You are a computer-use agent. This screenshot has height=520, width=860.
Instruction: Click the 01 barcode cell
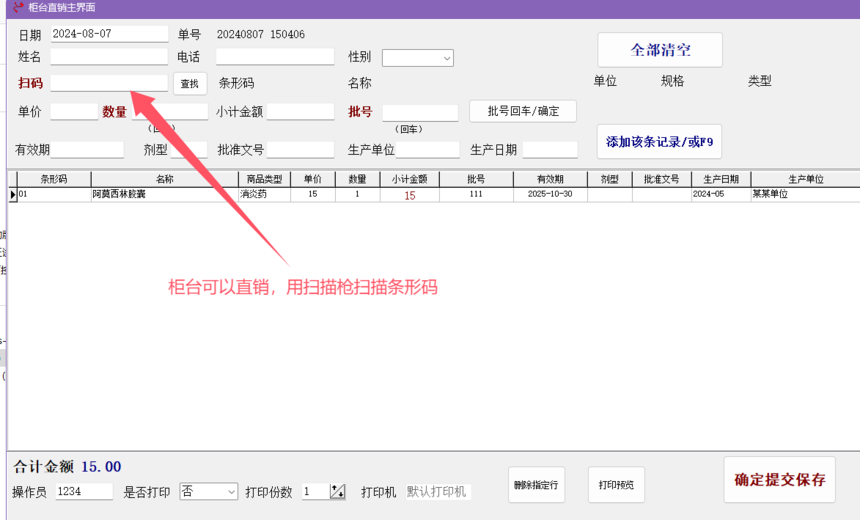click(x=54, y=194)
